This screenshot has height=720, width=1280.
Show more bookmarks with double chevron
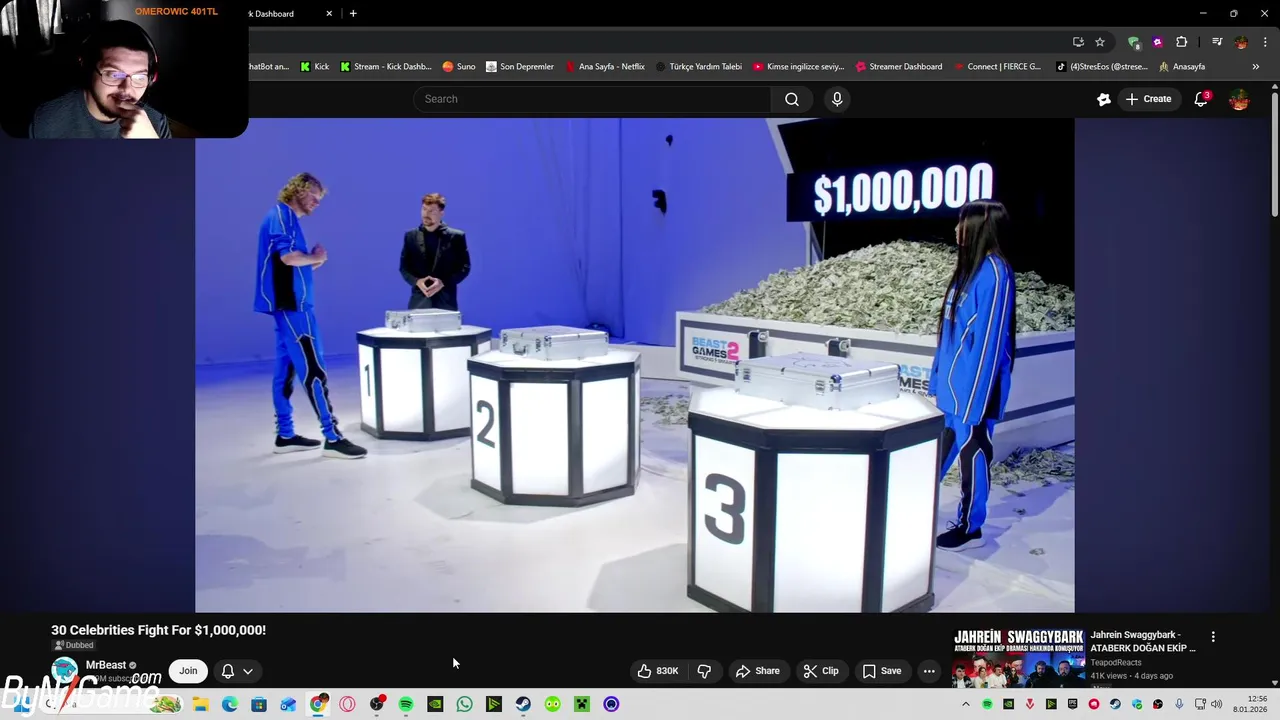point(1255,67)
